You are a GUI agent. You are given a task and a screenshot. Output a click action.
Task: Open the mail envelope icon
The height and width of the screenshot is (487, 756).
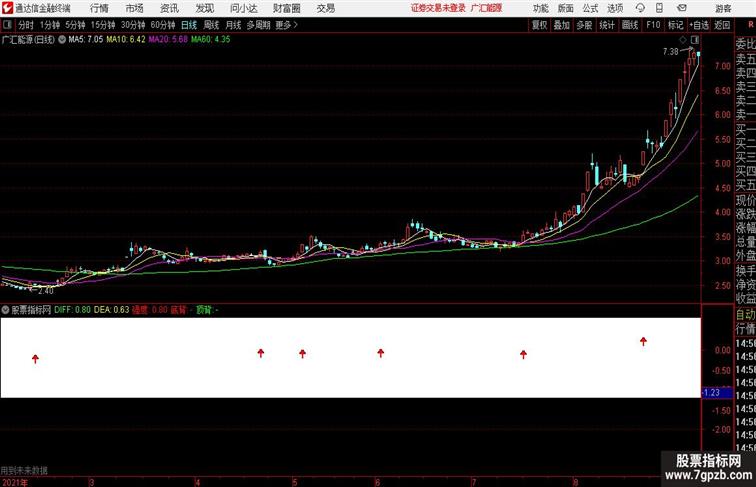(x=682, y=8)
